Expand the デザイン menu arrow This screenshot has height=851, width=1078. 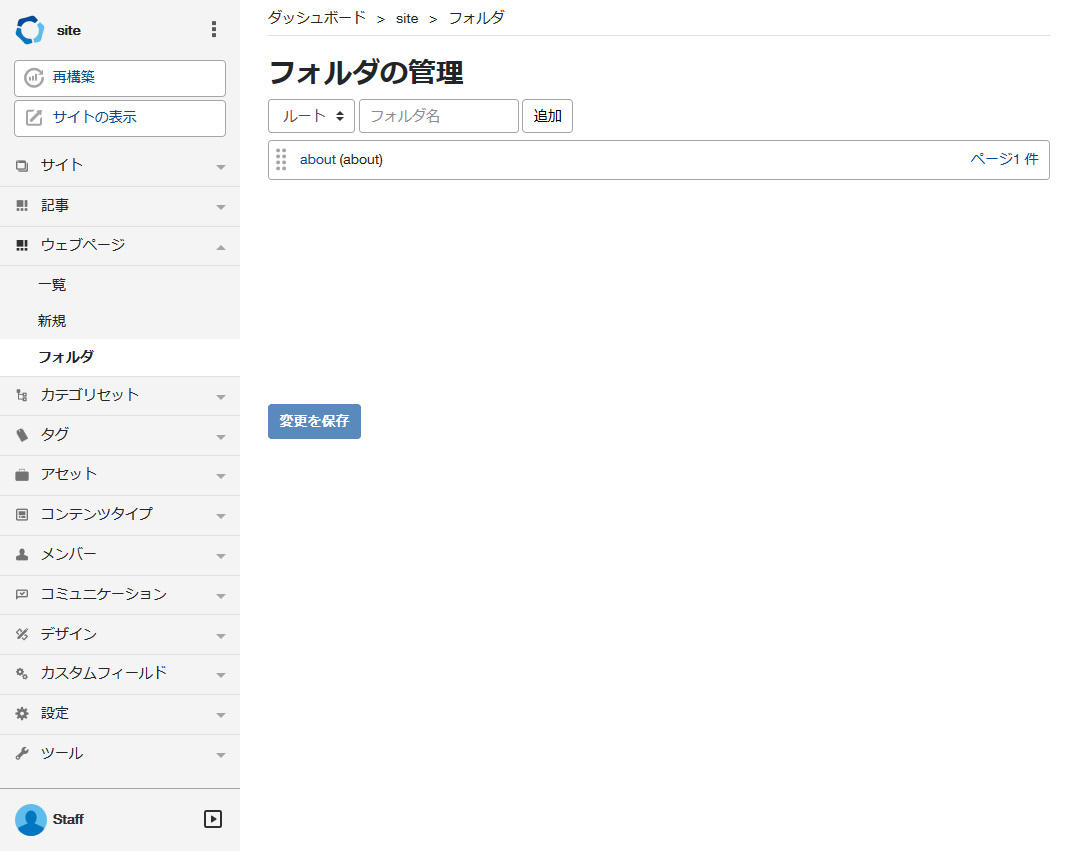pos(221,635)
